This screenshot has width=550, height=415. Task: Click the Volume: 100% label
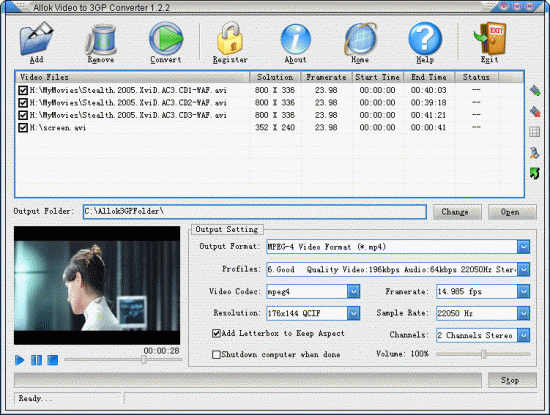[402, 354]
